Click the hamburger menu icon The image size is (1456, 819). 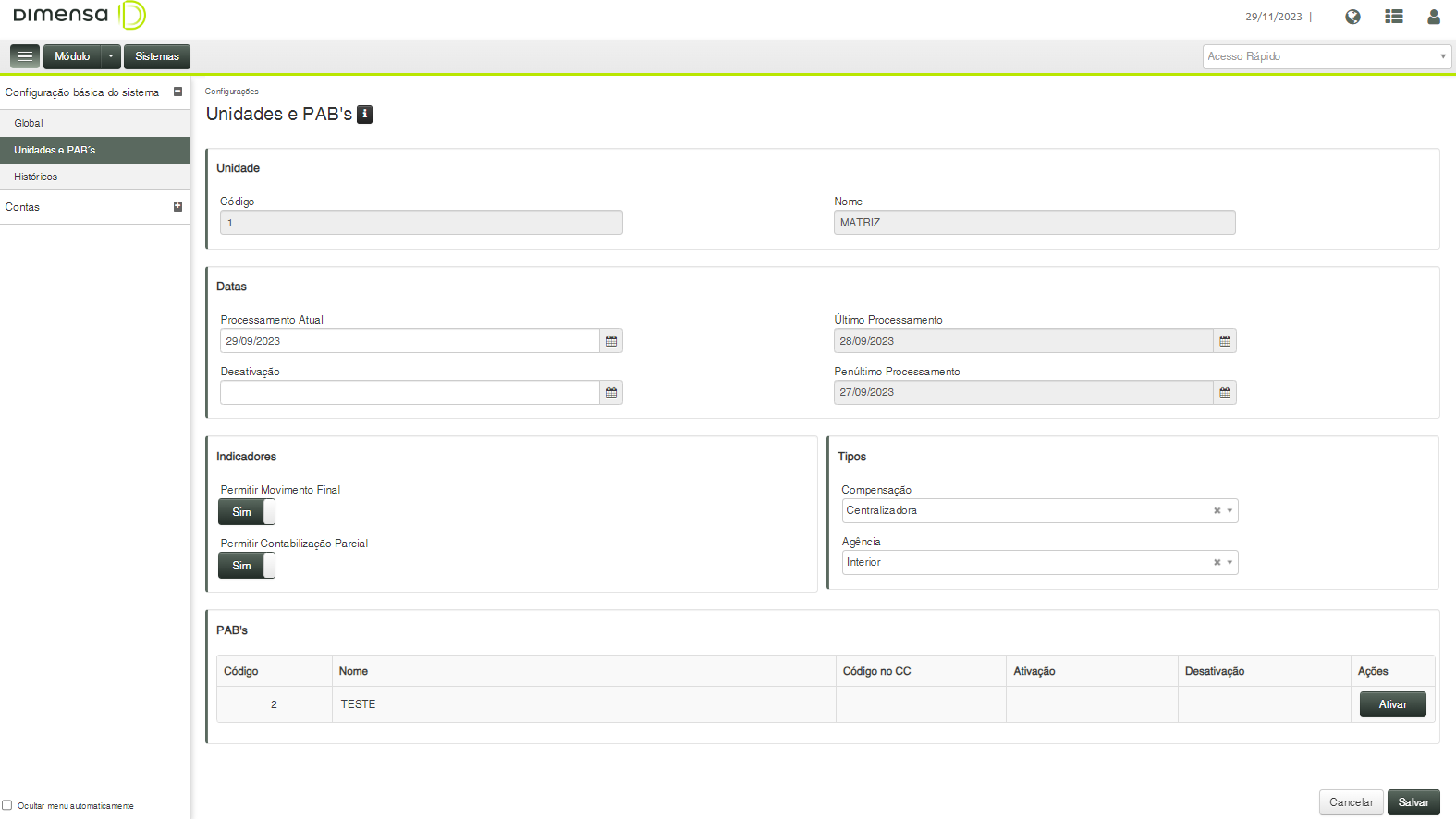[25, 56]
